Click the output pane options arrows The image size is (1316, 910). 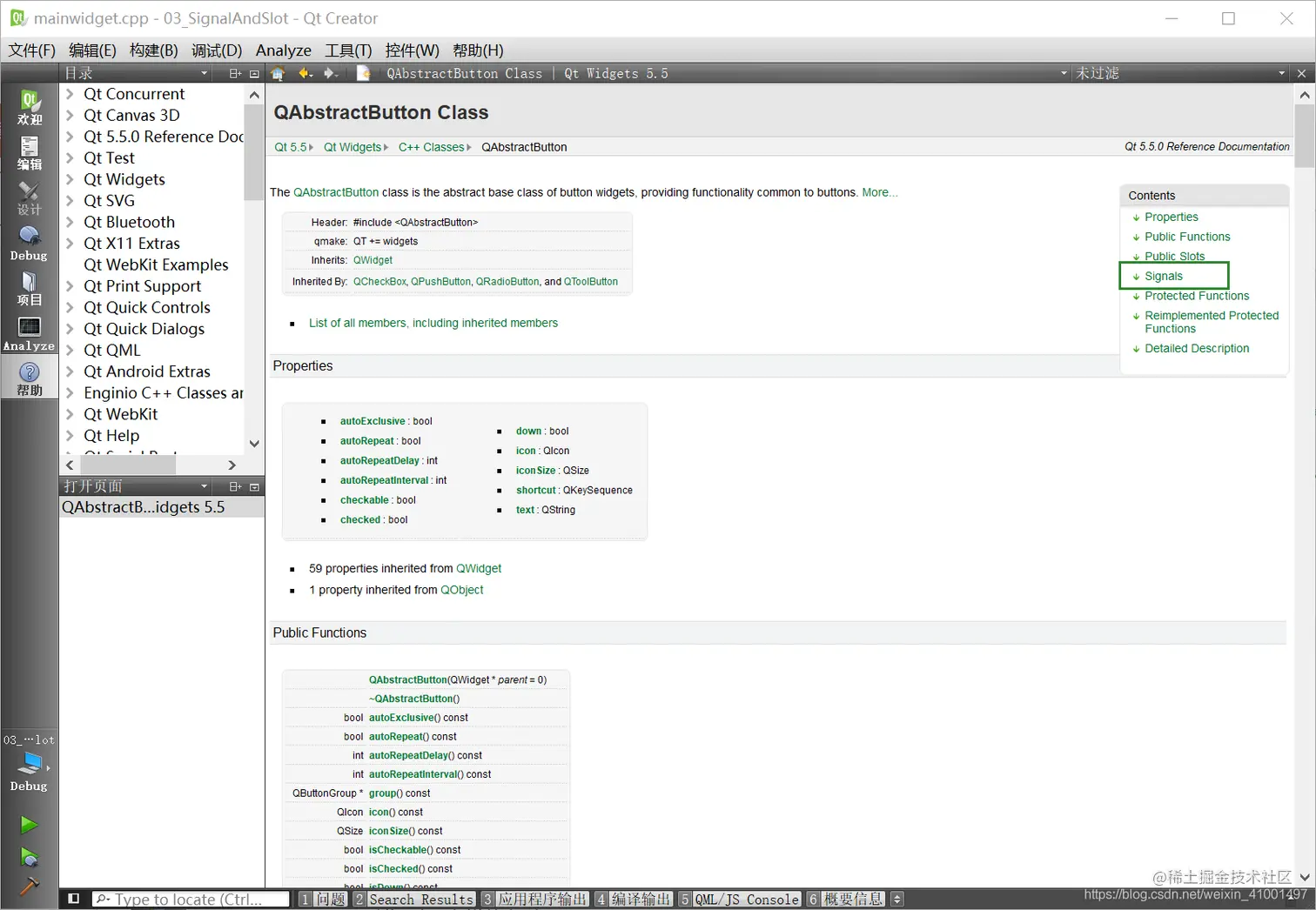[897, 900]
